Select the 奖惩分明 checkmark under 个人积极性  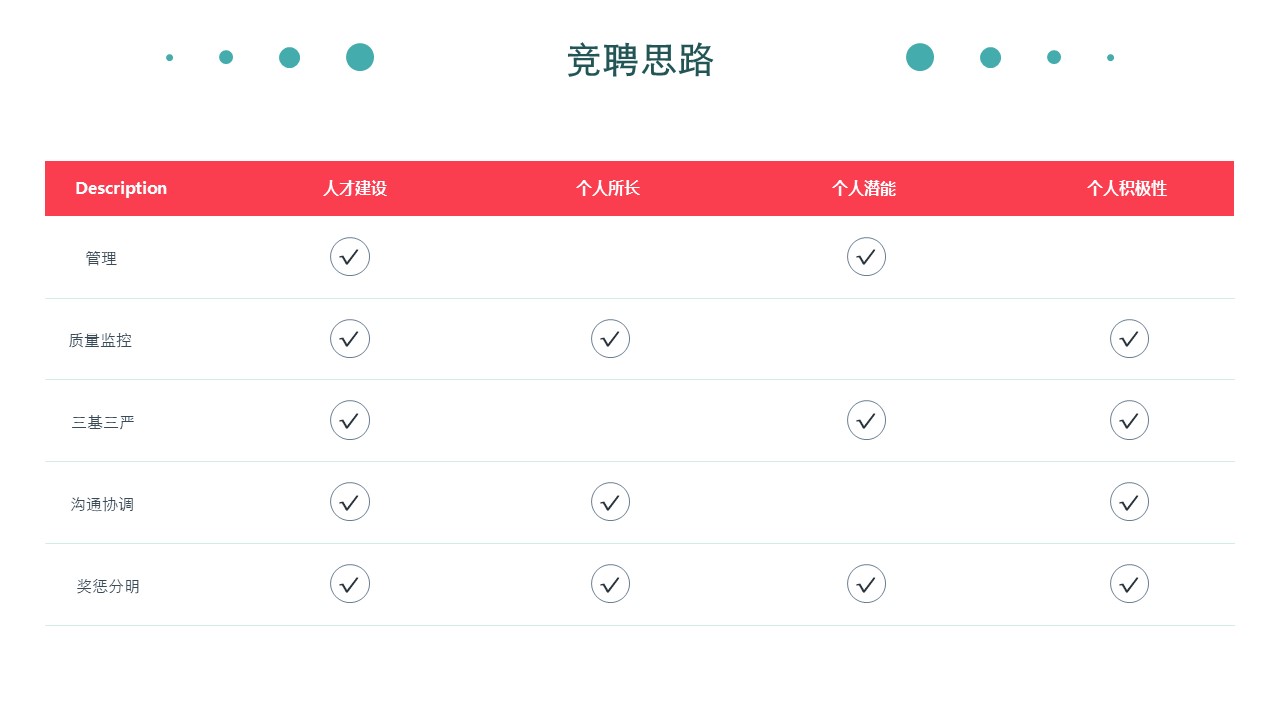click(x=1129, y=584)
